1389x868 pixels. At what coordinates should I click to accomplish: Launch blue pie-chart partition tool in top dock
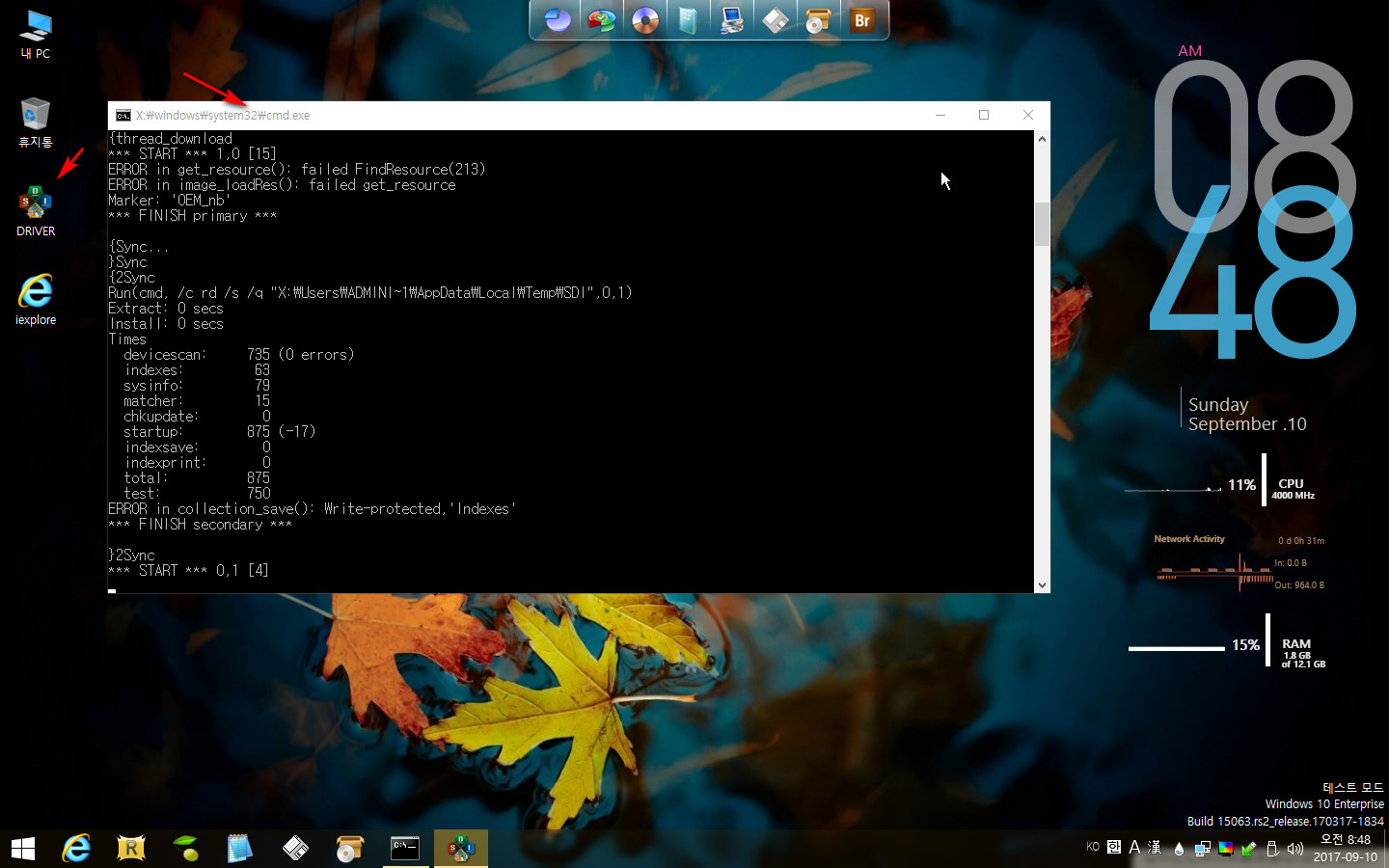[558, 19]
